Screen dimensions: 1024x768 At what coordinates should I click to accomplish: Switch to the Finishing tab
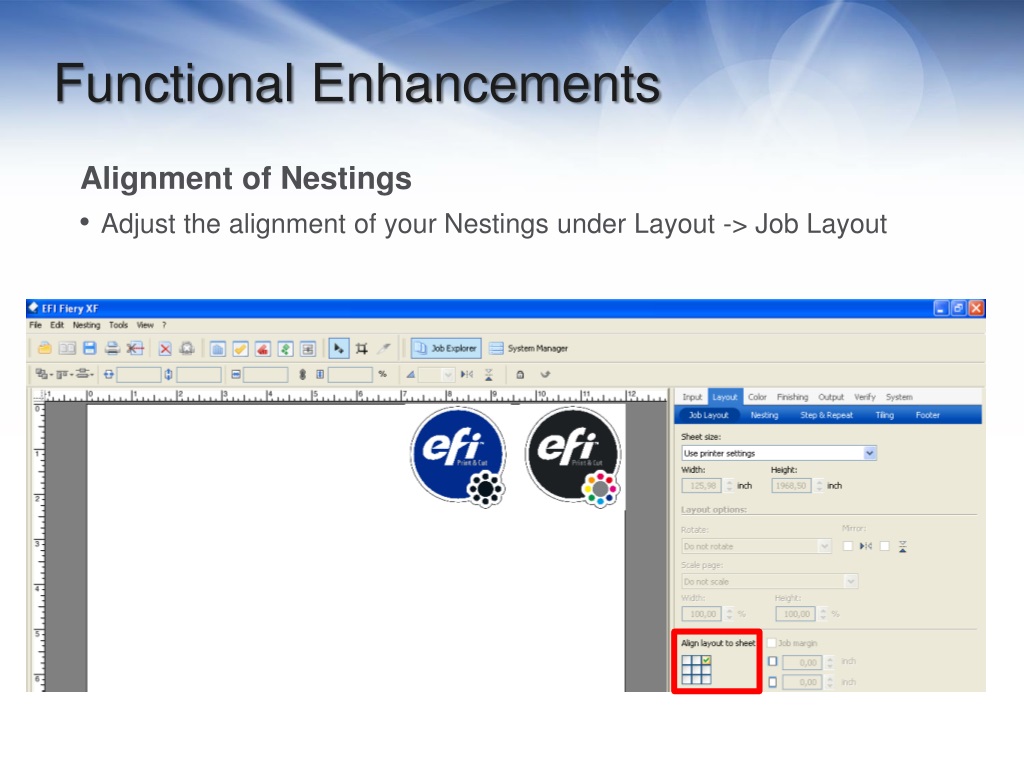click(x=792, y=396)
